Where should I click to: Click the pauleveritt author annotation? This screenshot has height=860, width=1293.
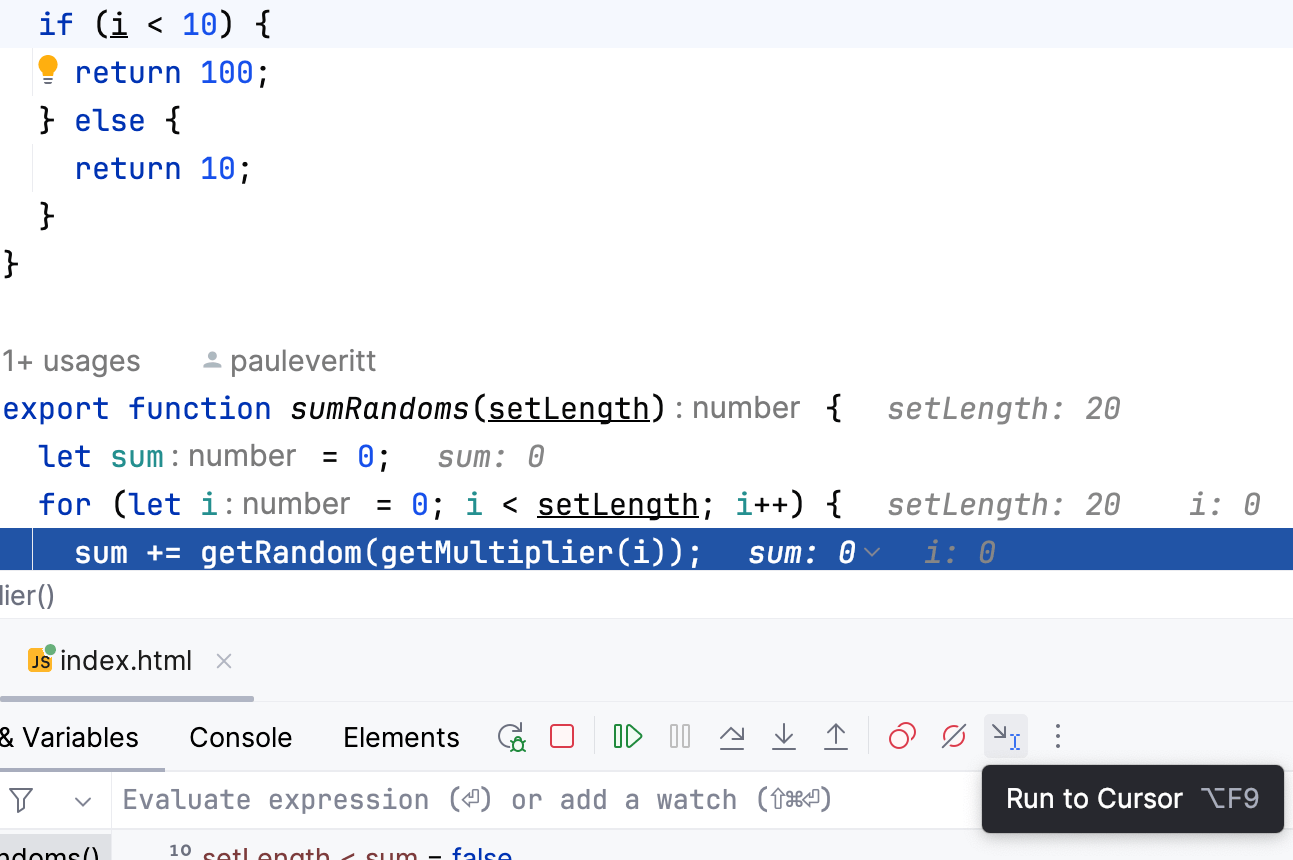(301, 361)
